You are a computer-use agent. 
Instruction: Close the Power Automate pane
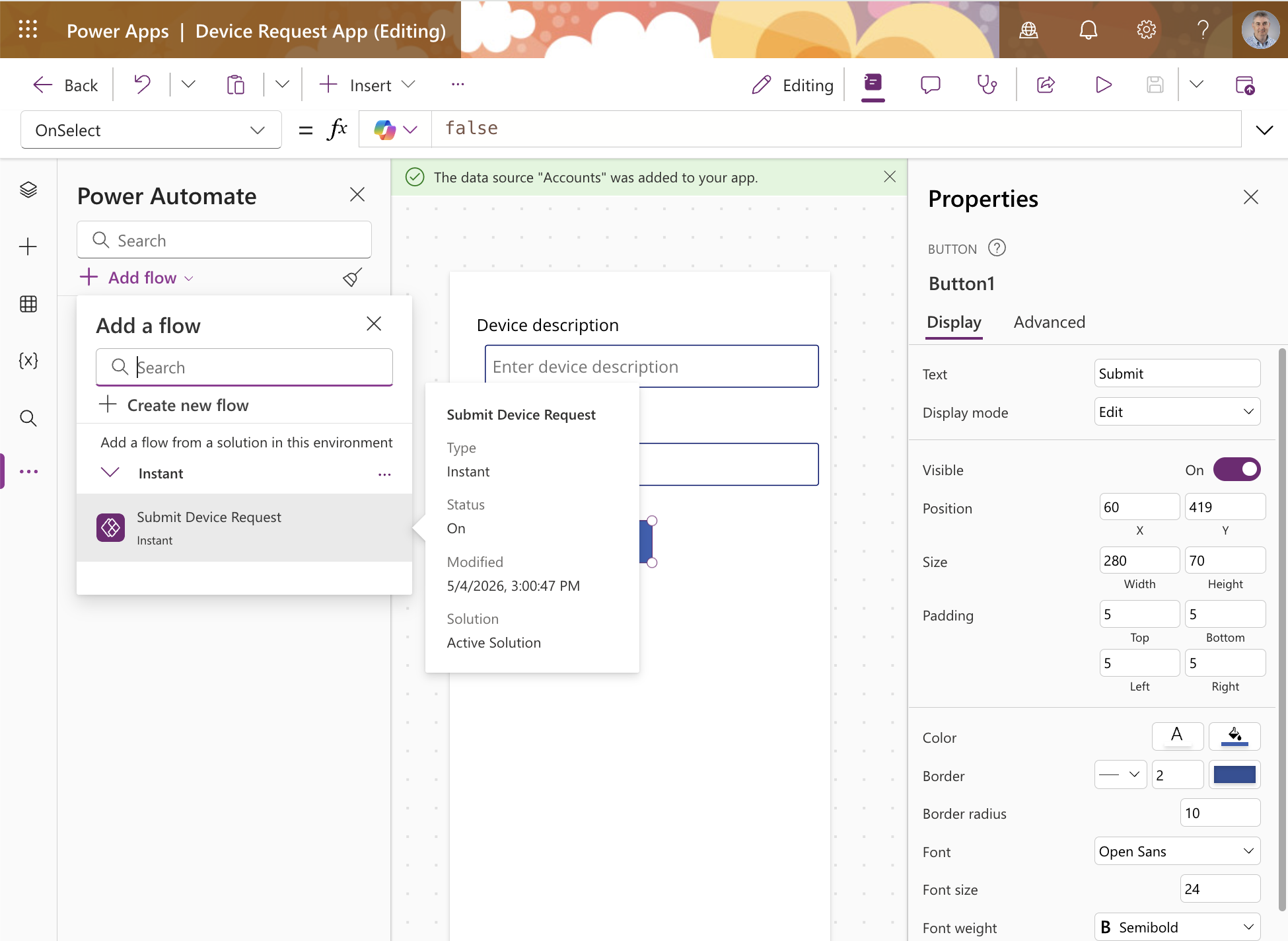357,194
